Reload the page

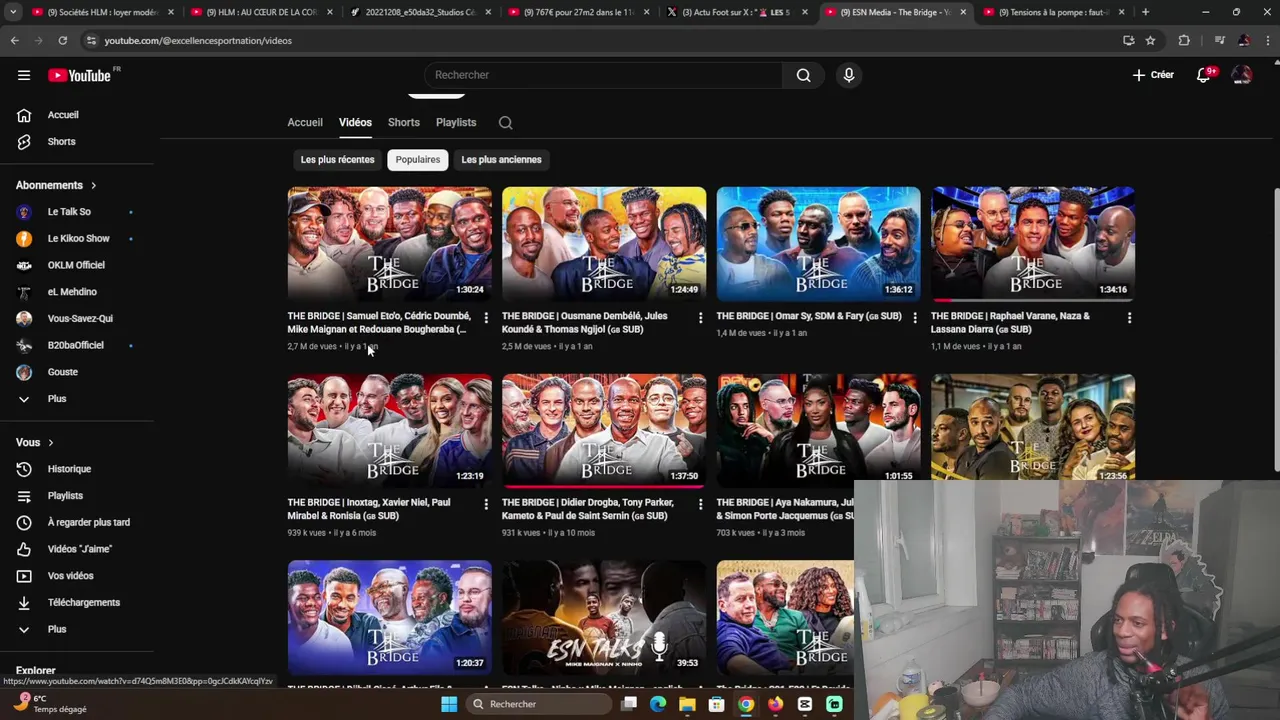tap(62, 40)
